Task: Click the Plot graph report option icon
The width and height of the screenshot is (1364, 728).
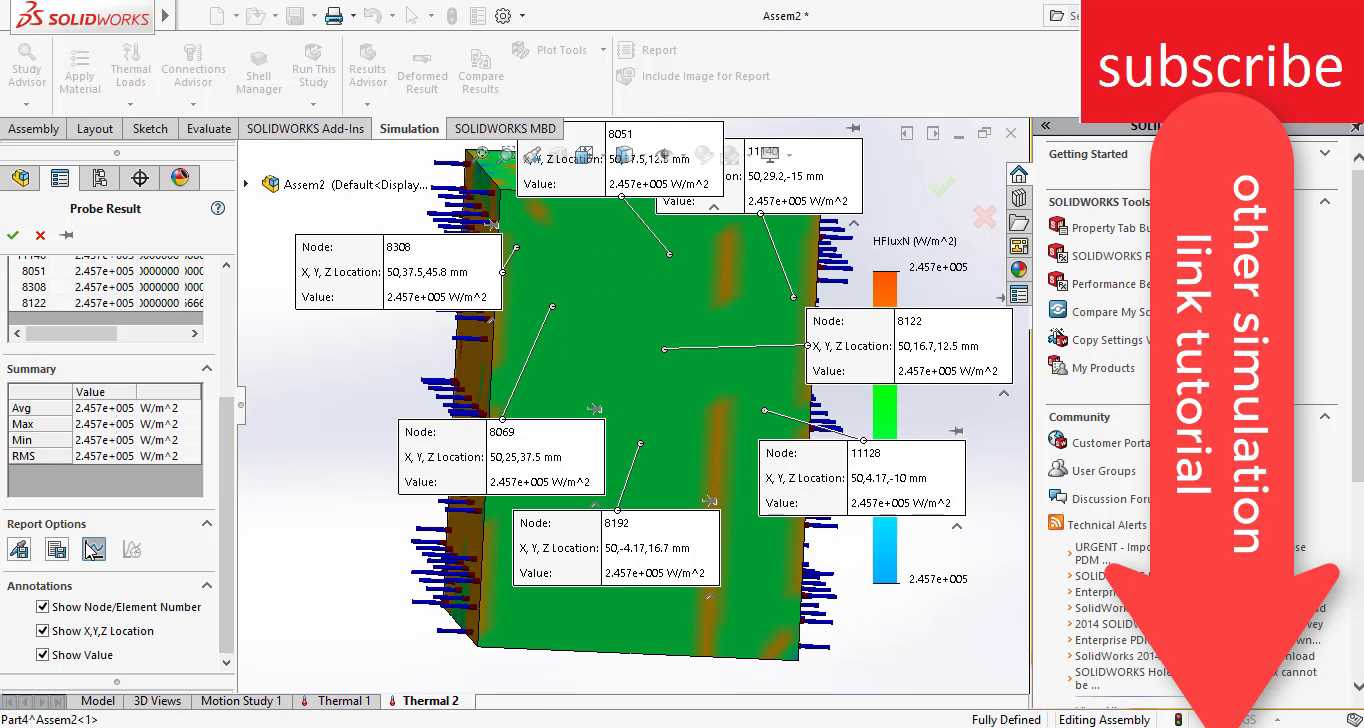Action: point(94,549)
